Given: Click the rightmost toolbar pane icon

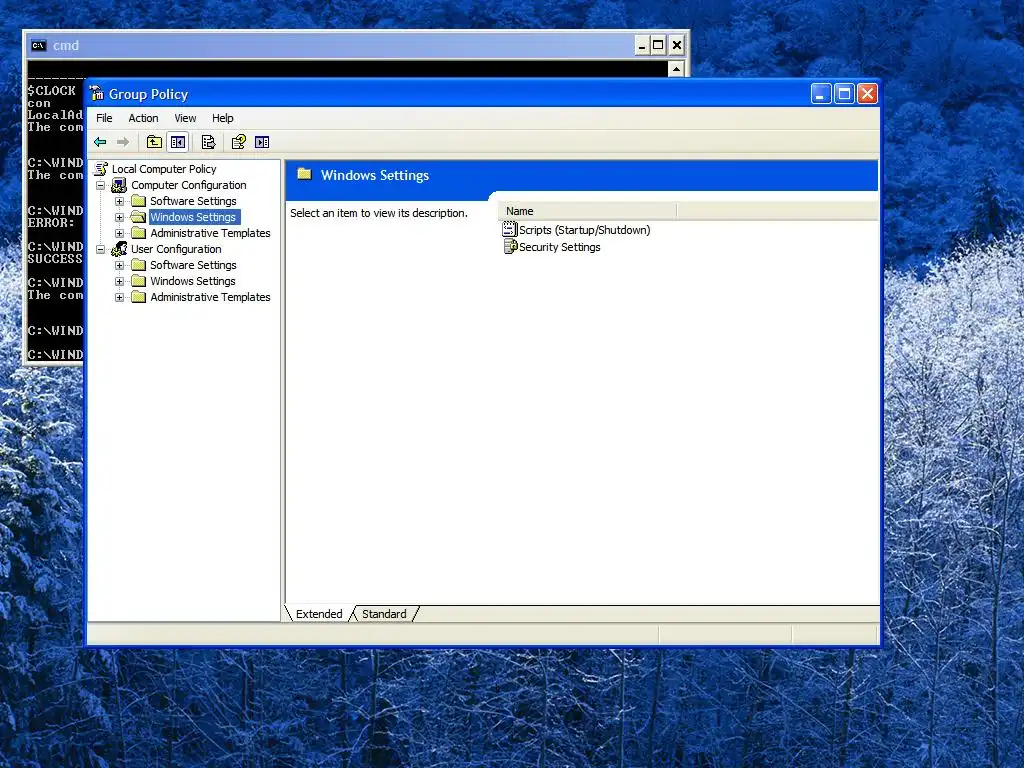Looking at the screenshot, I should pyautogui.click(x=262, y=142).
